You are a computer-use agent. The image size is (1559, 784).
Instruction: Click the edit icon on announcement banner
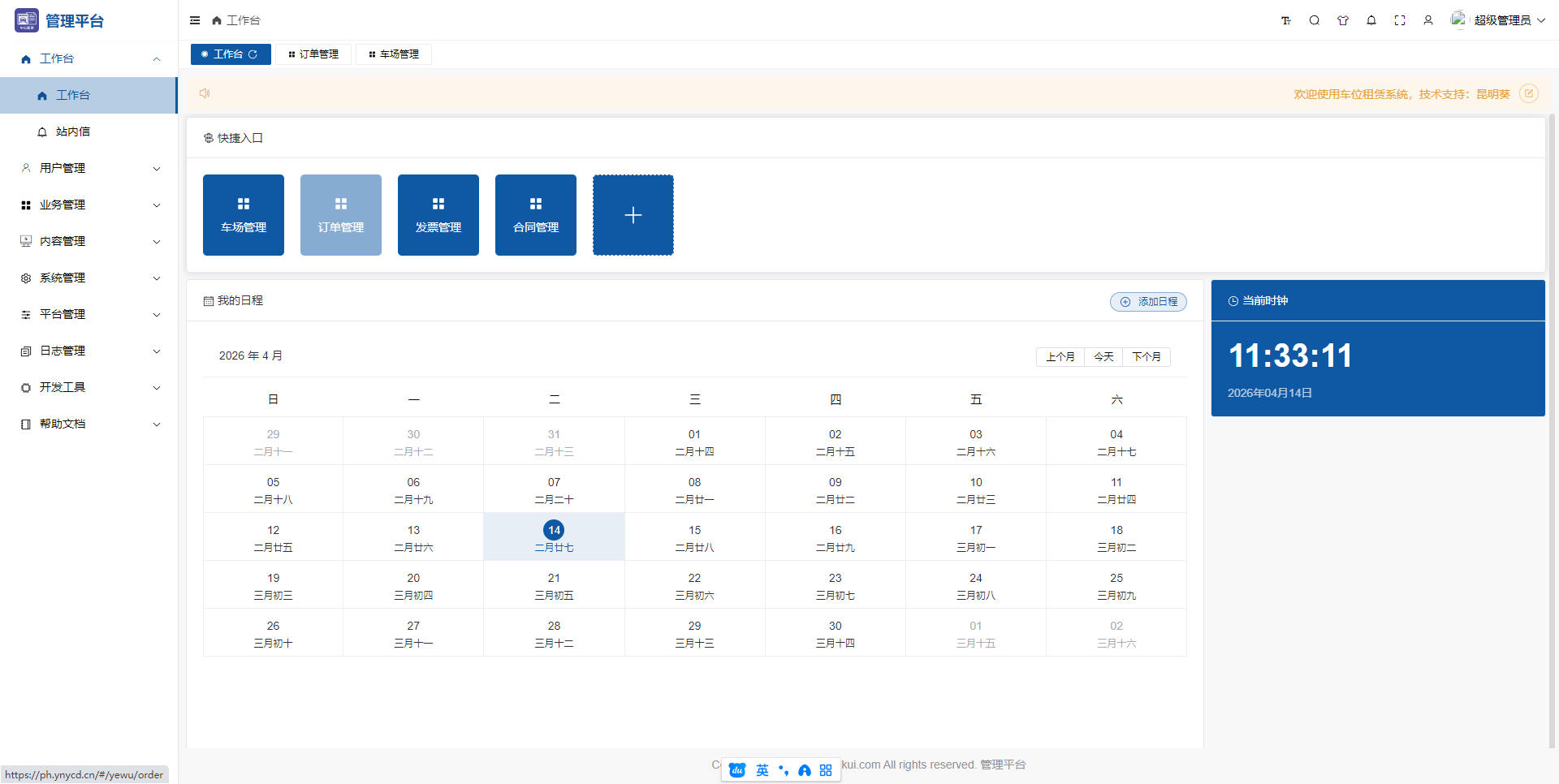coord(1529,93)
